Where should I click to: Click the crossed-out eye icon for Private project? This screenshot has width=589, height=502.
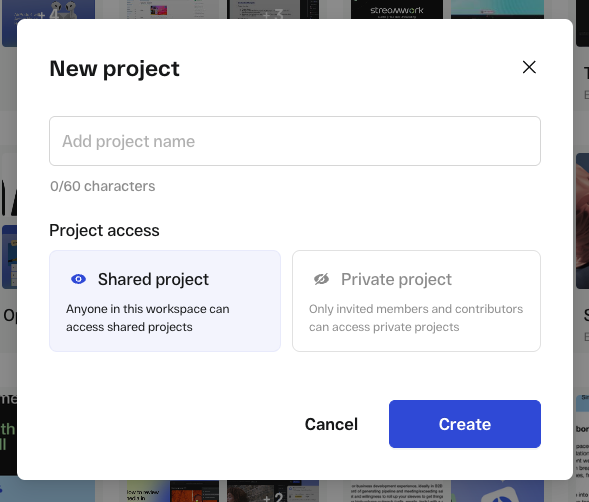click(x=322, y=279)
